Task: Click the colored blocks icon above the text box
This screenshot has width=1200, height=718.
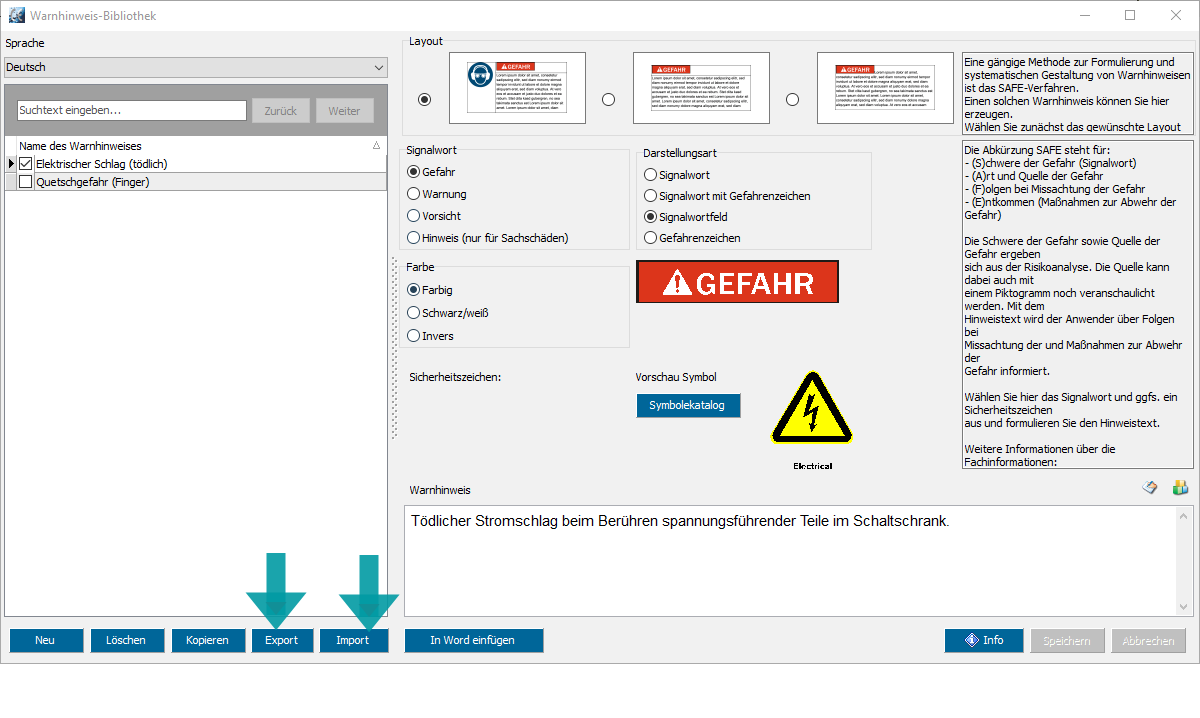Action: pyautogui.click(x=1180, y=488)
